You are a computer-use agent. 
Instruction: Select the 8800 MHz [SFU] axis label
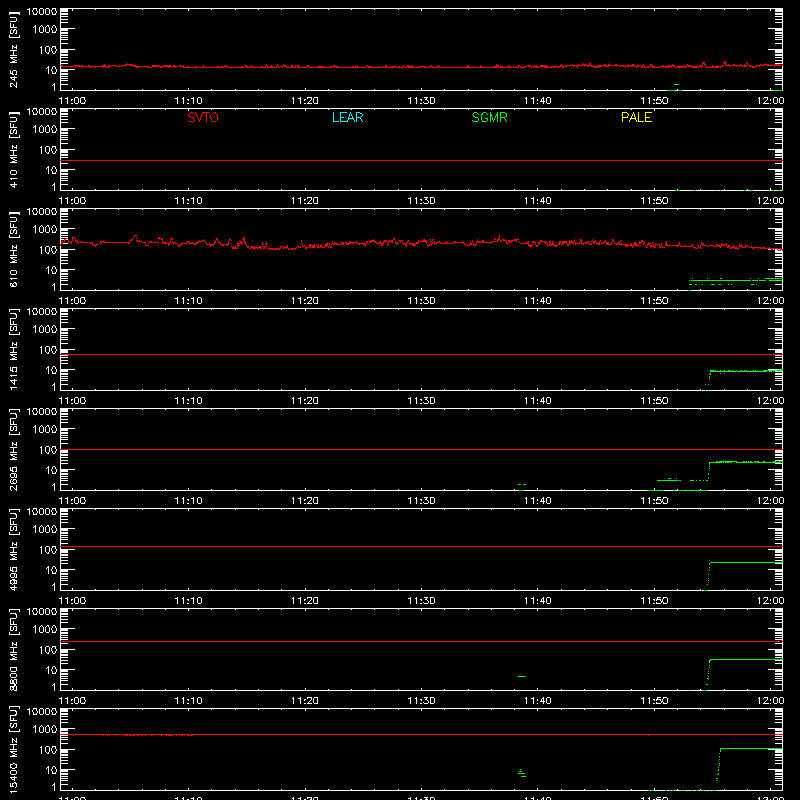click(14, 649)
